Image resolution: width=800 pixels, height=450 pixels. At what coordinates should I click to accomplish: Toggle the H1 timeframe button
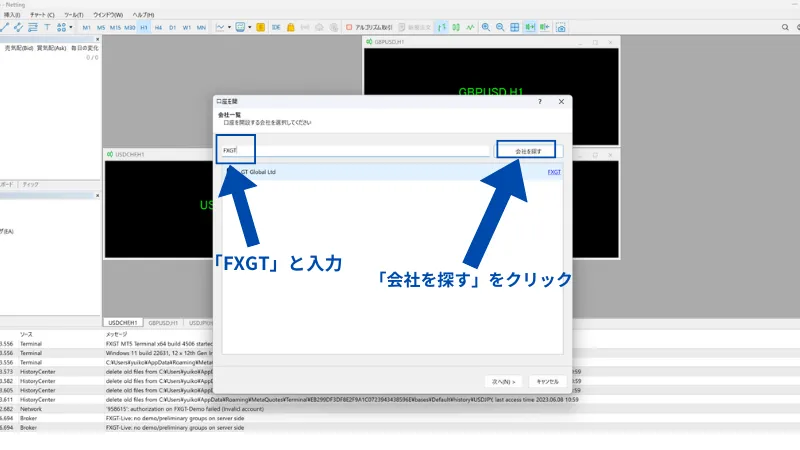pos(144,28)
